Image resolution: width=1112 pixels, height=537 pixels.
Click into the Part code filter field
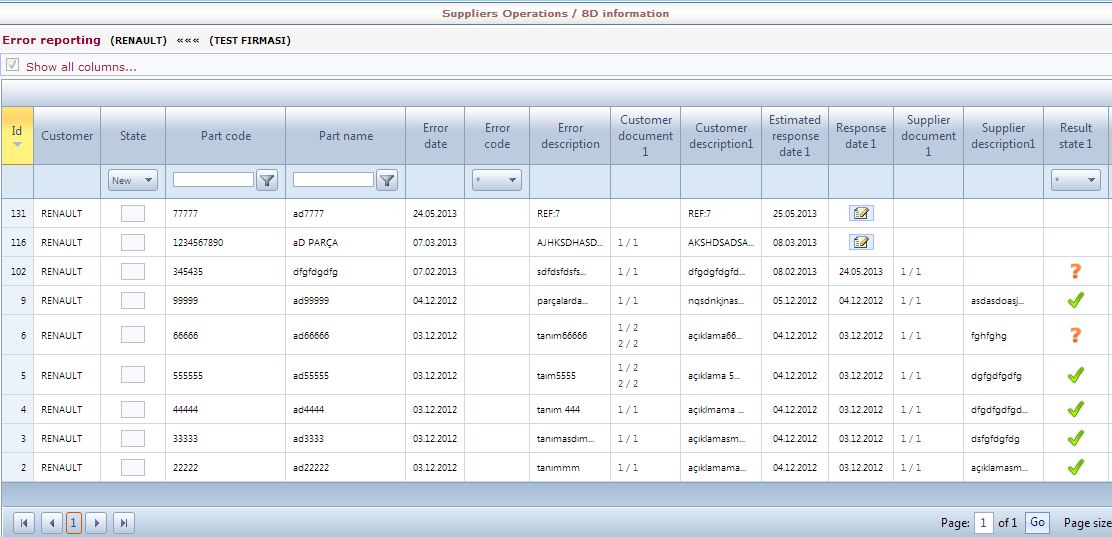(x=213, y=179)
